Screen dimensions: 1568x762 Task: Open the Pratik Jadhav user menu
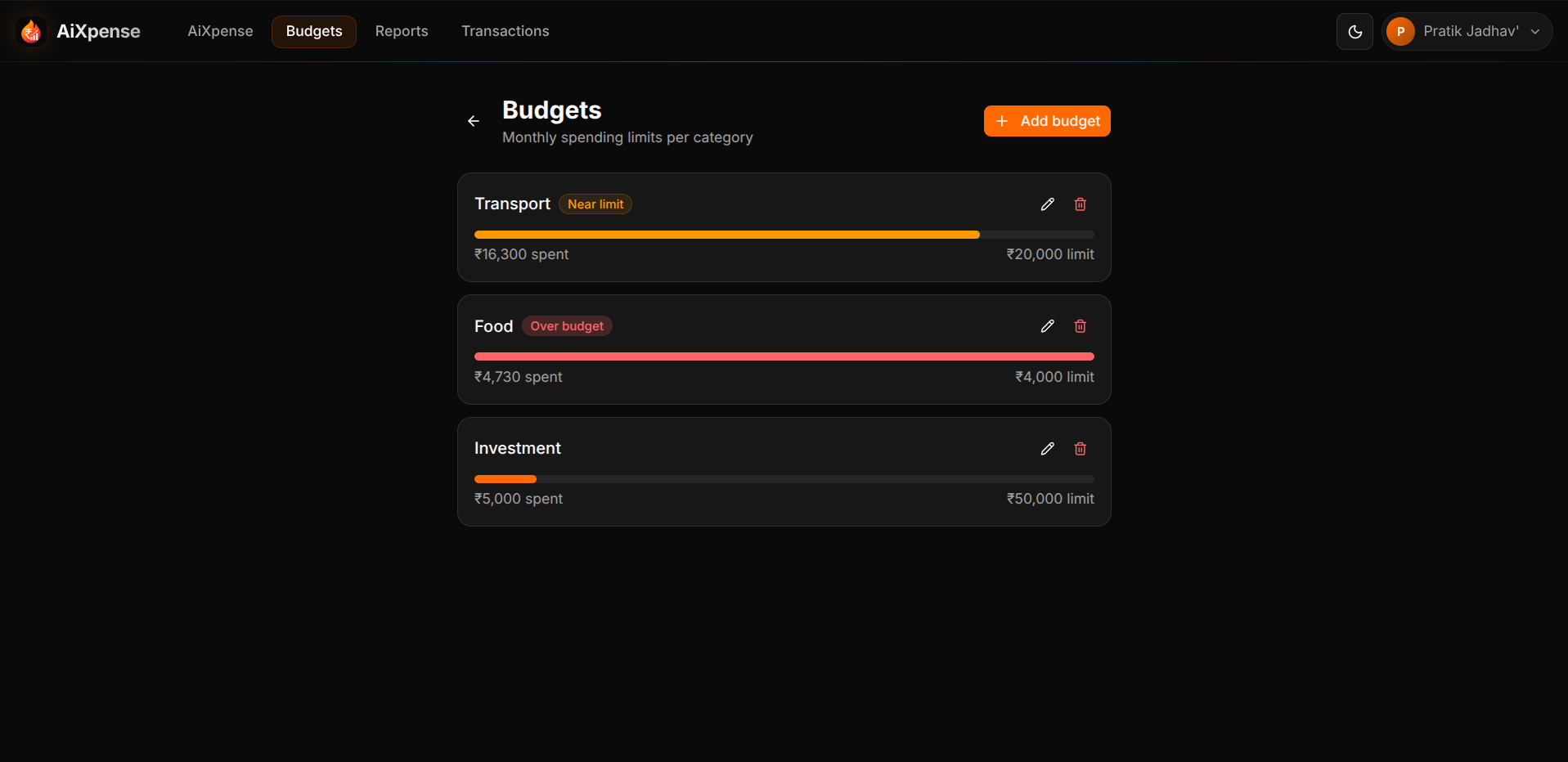tap(1470, 32)
